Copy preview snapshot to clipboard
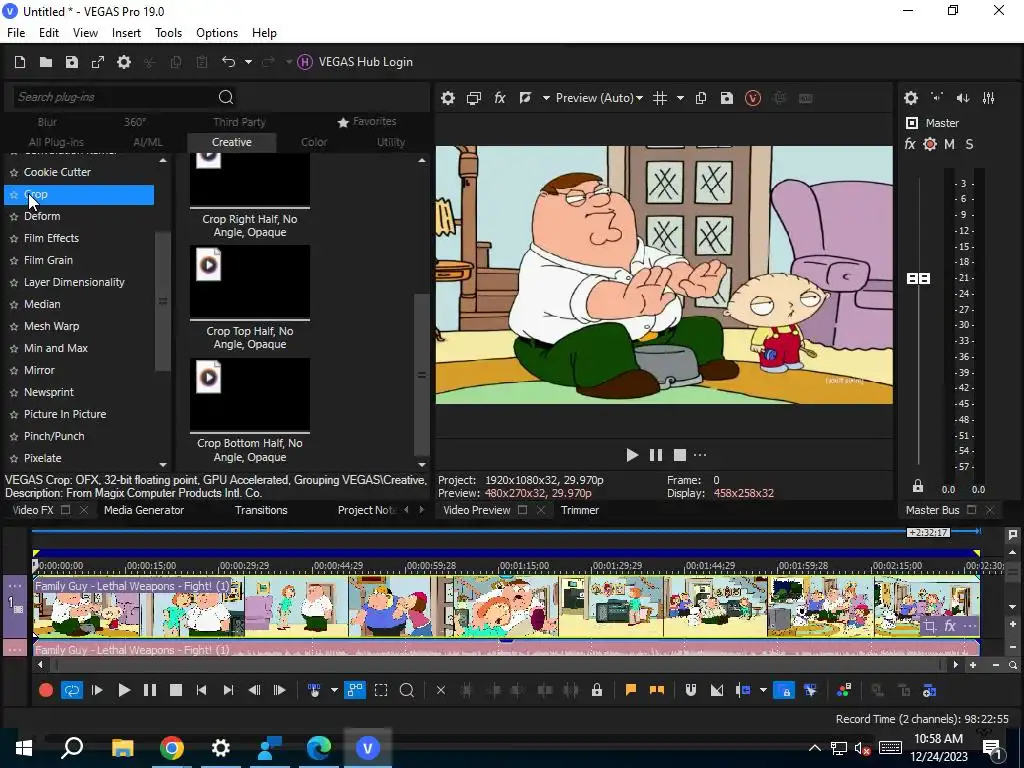Screen dimensions: 1024x768 [701, 98]
